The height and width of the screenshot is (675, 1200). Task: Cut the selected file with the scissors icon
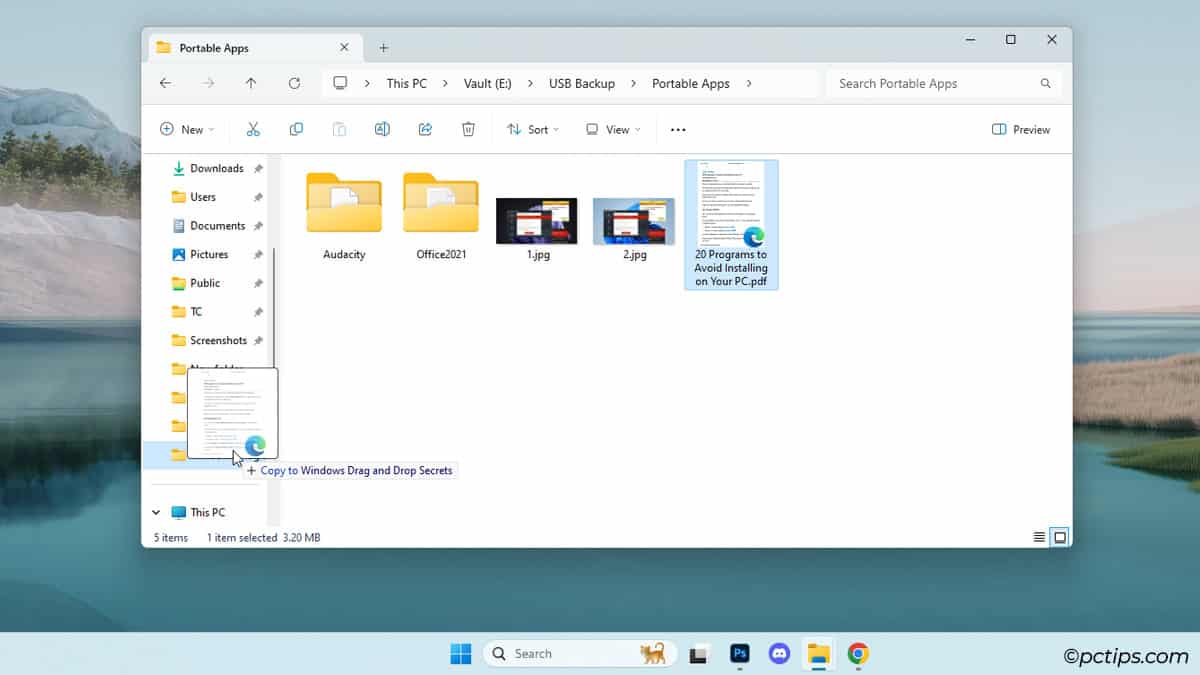click(x=253, y=129)
